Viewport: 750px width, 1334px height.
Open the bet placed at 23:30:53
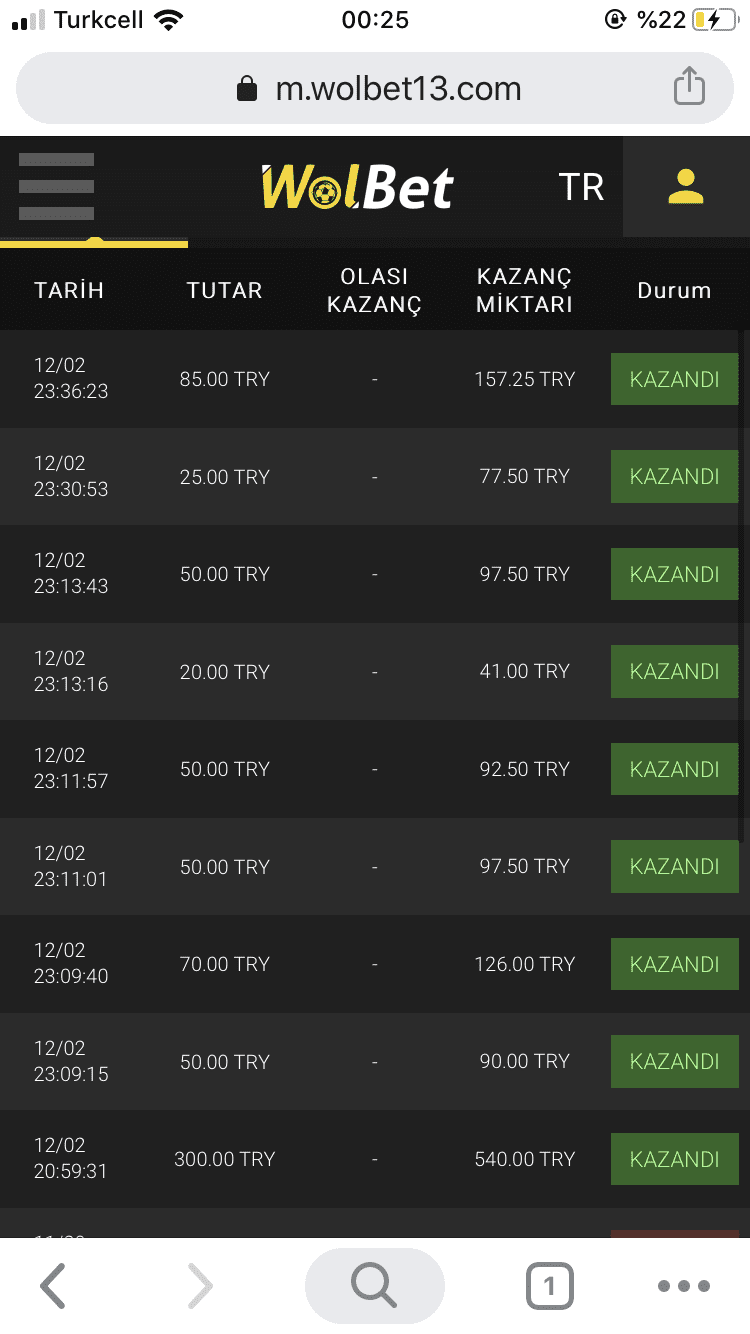click(375, 477)
